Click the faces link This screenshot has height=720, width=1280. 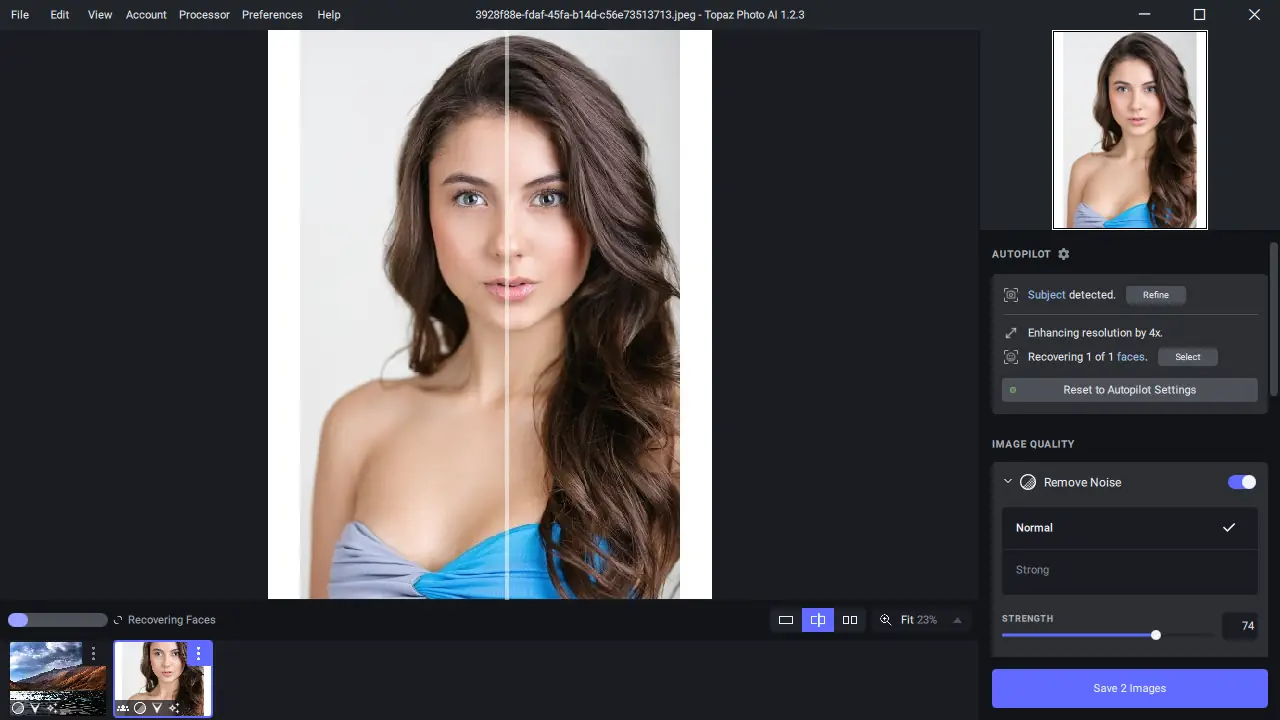1130,357
